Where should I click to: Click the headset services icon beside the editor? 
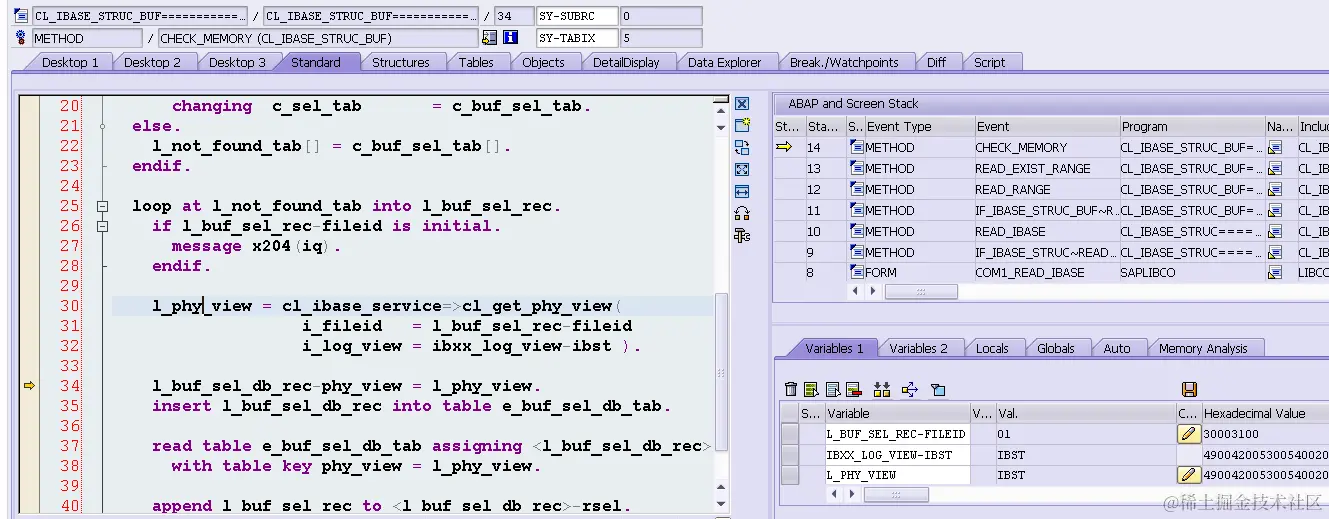(x=742, y=213)
